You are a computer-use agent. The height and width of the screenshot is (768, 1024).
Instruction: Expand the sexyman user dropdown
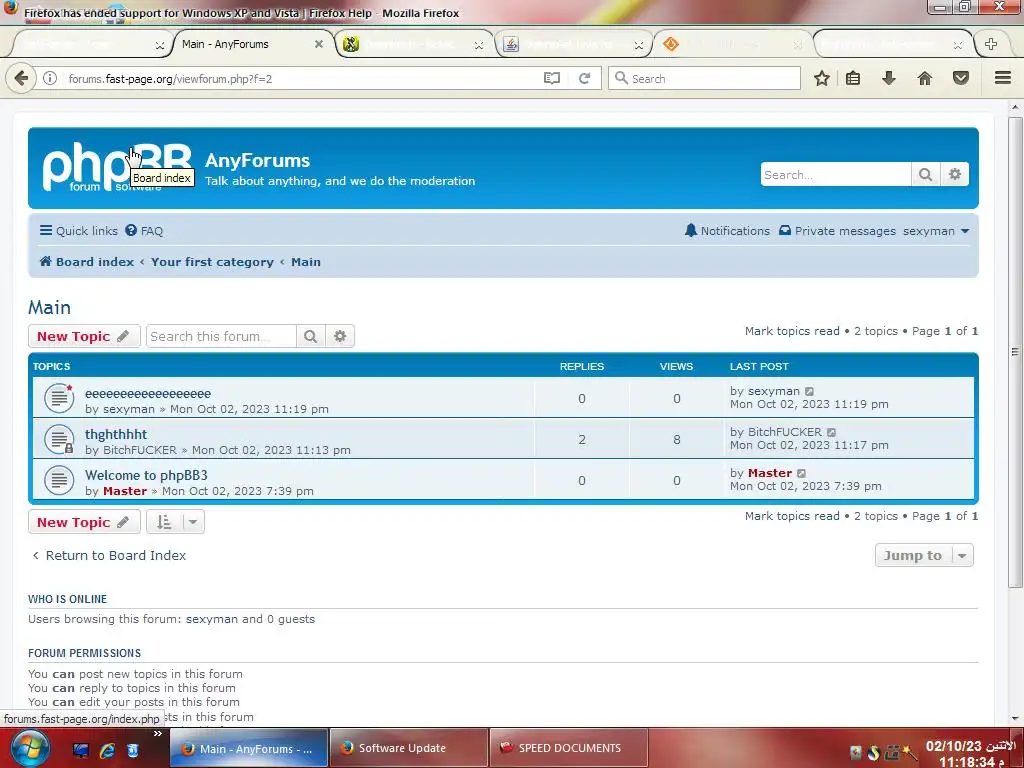(x=936, y=231)
